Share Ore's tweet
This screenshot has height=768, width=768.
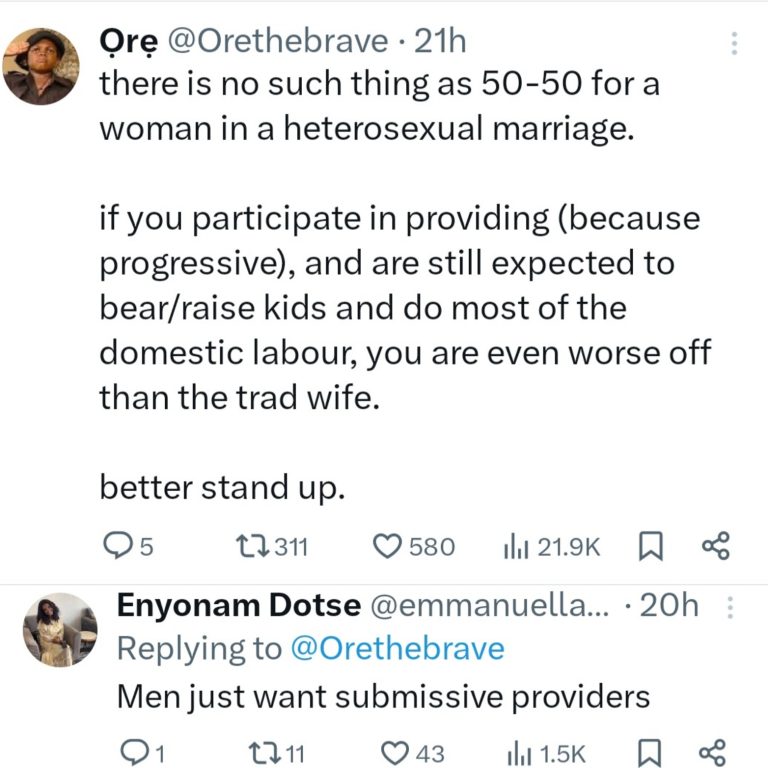[716, 546]
